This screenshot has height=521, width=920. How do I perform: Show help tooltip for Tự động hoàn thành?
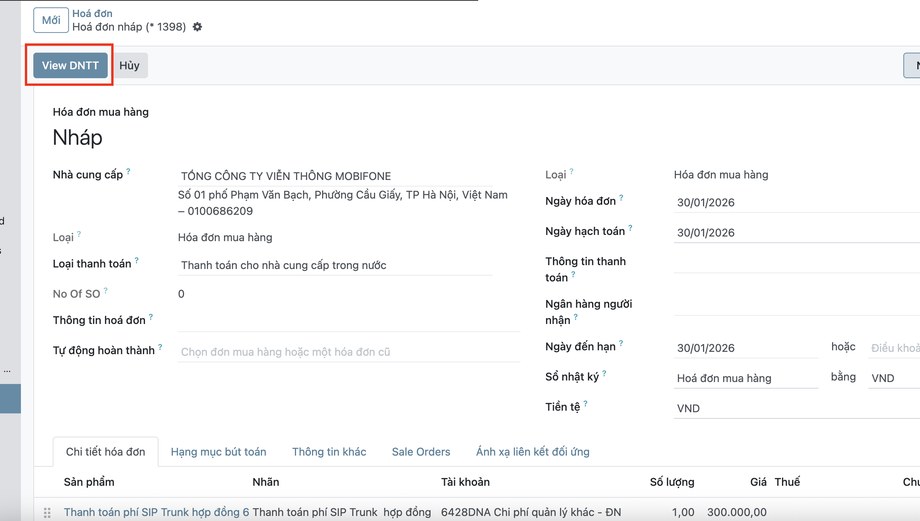click(x=160, y=347)
